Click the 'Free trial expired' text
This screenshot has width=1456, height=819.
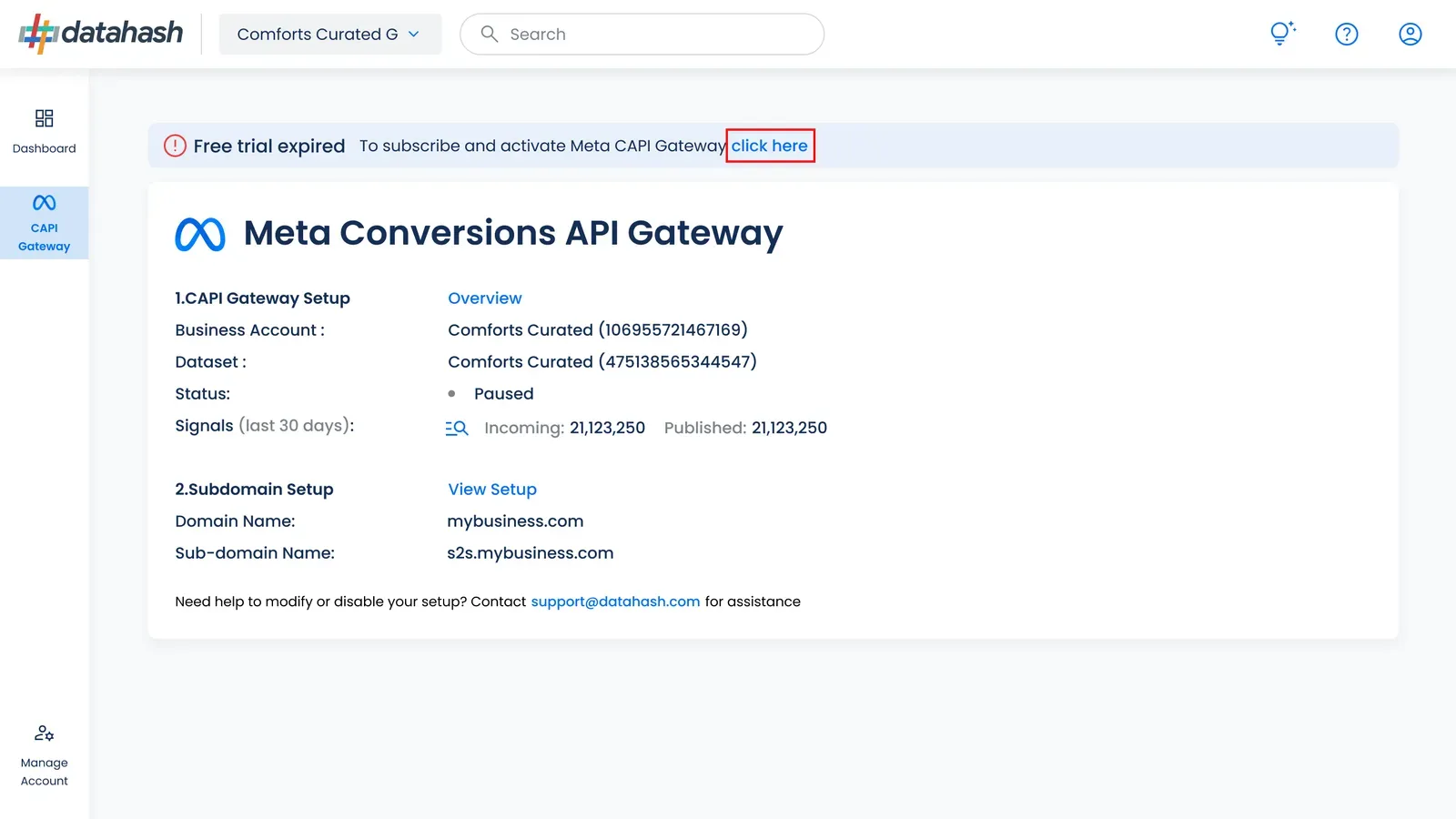[x=269, y=146]
